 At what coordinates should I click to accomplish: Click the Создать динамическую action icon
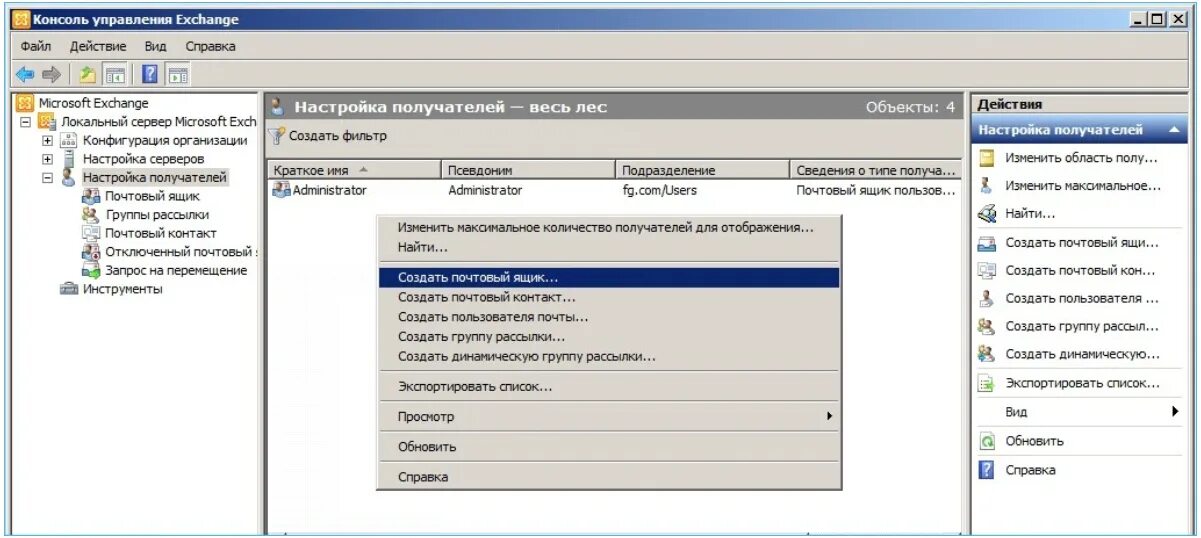click(987, 354)
